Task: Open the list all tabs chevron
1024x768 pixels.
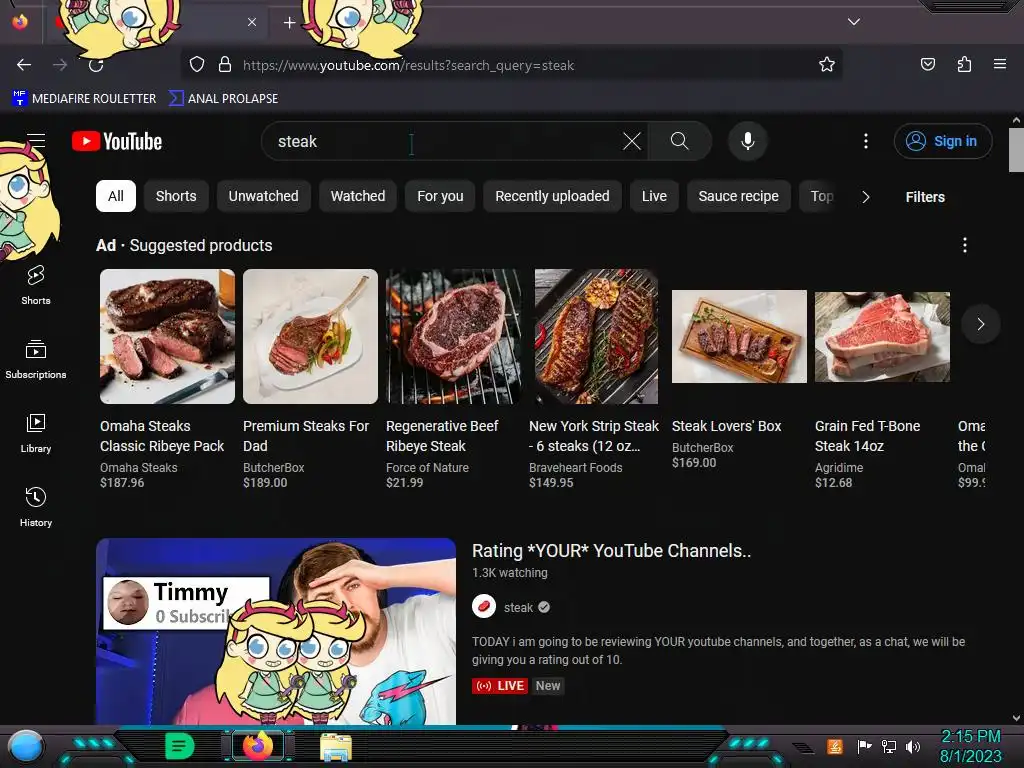Action: 854,22
